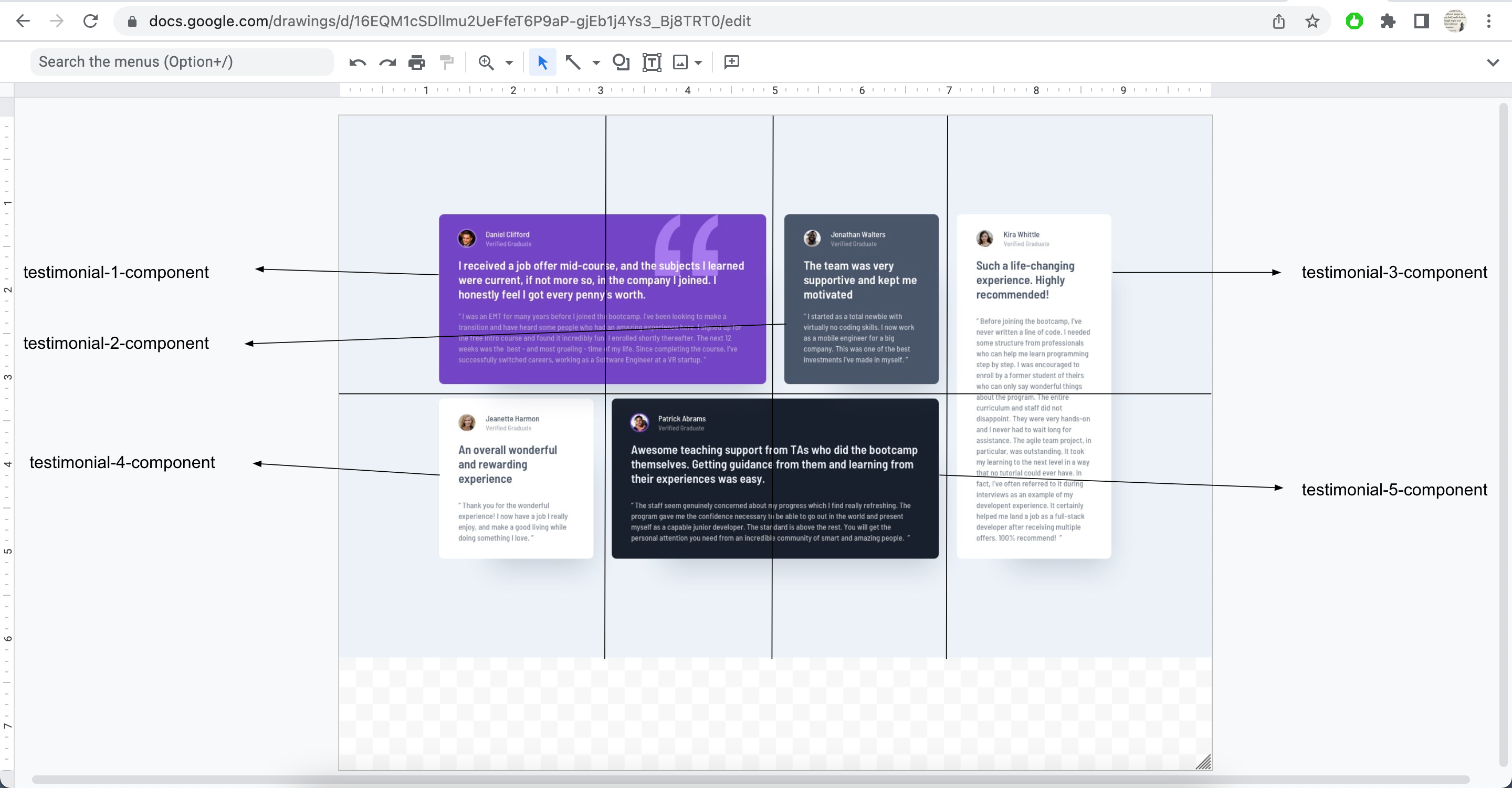Click the Jonathan Walters name text
The height and width of the screenshot is (788, 1512).
858,234
